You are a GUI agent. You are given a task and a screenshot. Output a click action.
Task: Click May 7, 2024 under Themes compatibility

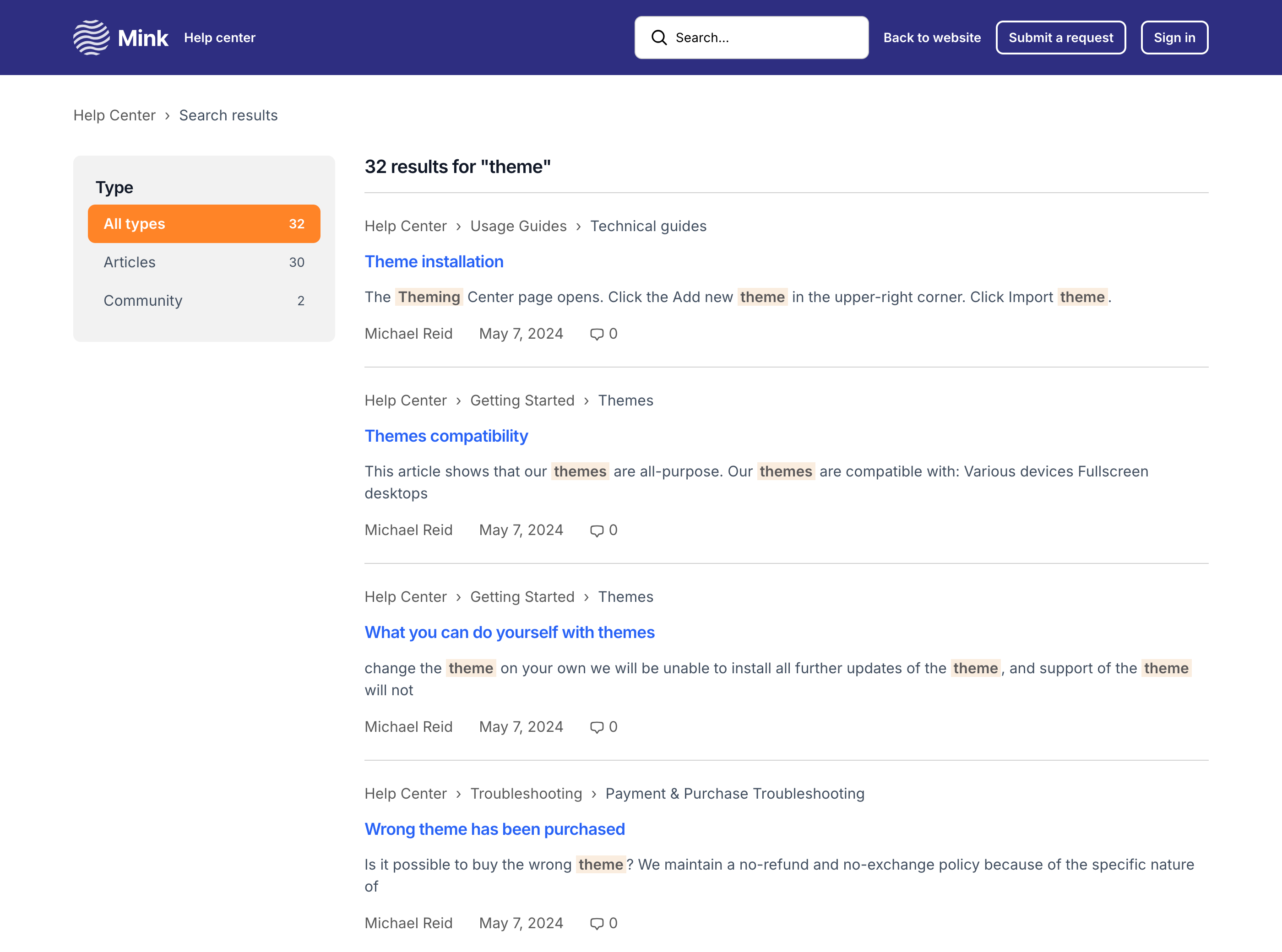tap(521, 530)
